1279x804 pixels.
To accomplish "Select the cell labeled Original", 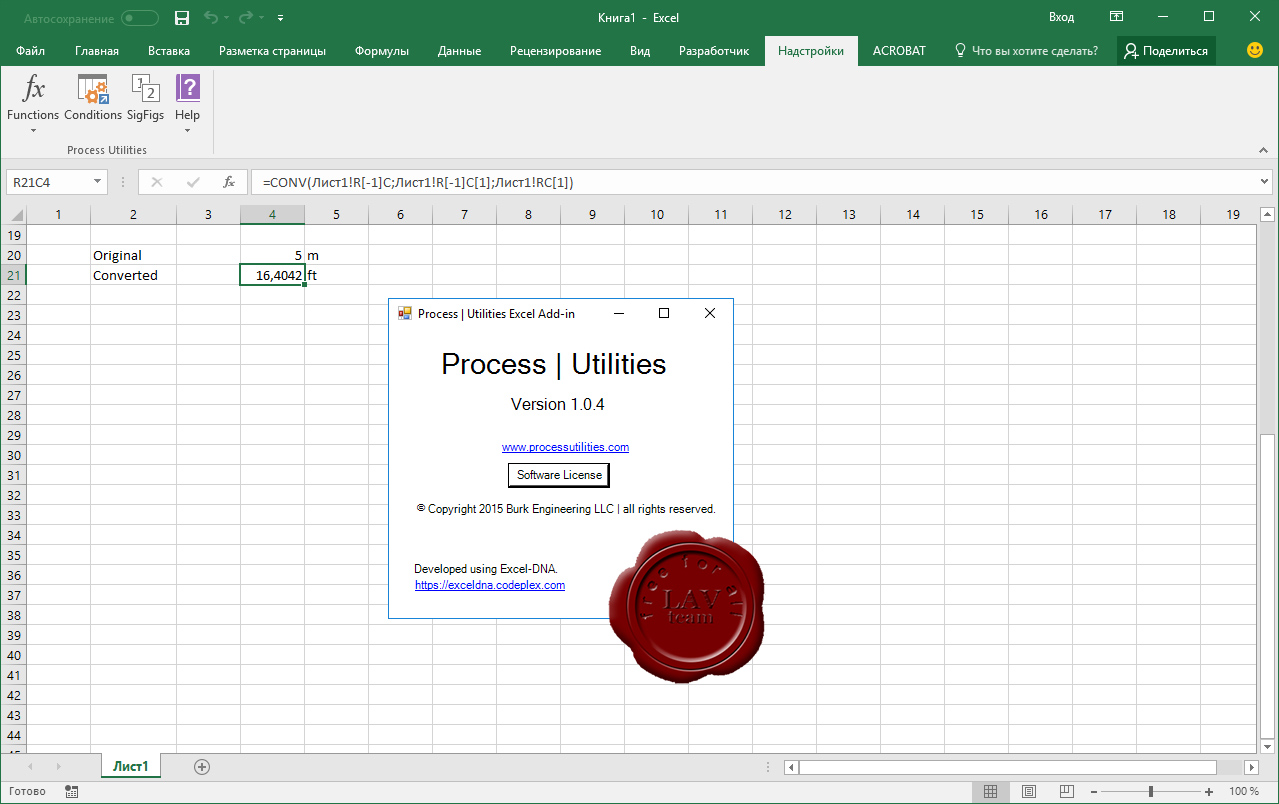I will [133, 255].
